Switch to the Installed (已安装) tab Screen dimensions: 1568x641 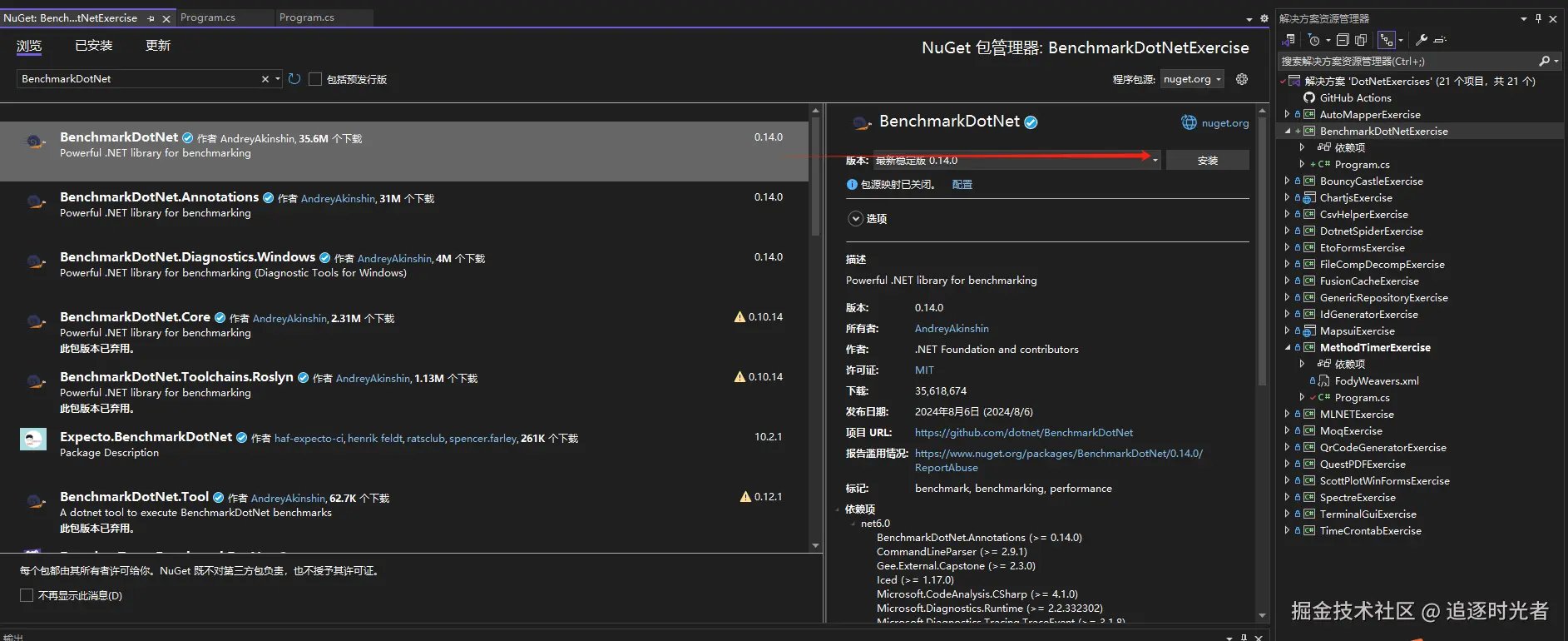point(94,46)
